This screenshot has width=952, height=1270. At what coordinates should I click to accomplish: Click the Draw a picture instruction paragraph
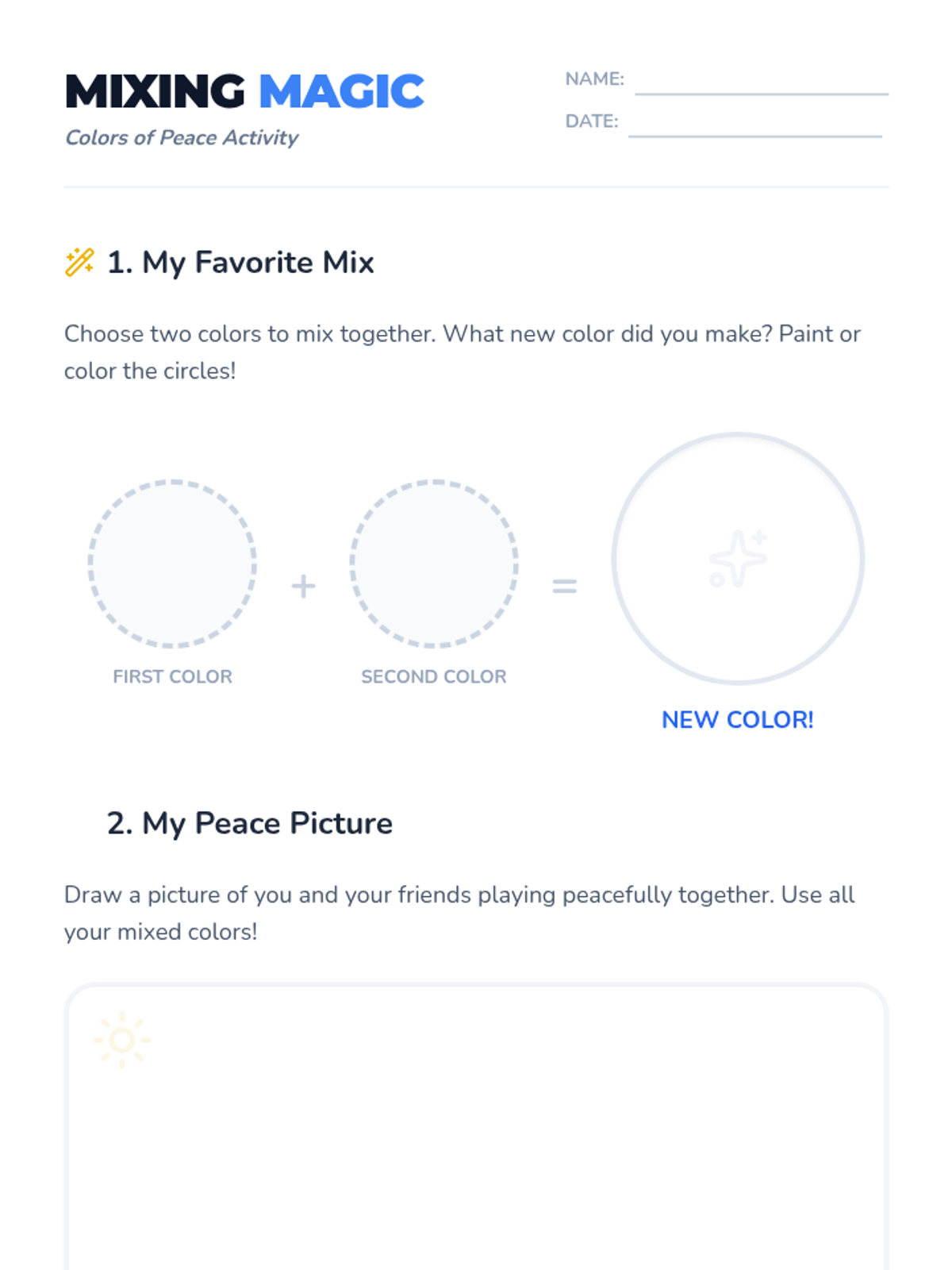(x=460, y=914)
